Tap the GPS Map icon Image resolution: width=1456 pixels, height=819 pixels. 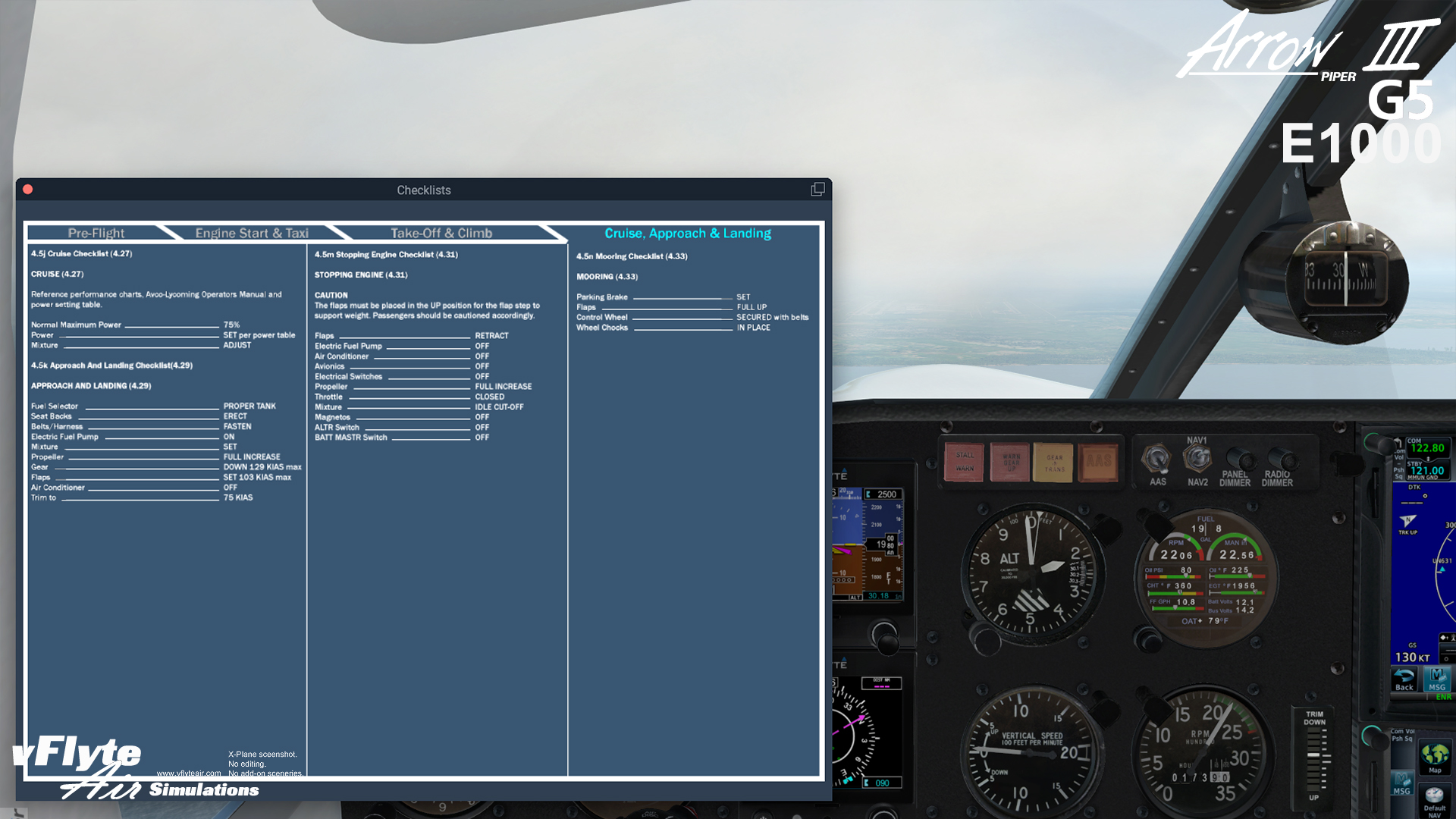click(1435, 758)
